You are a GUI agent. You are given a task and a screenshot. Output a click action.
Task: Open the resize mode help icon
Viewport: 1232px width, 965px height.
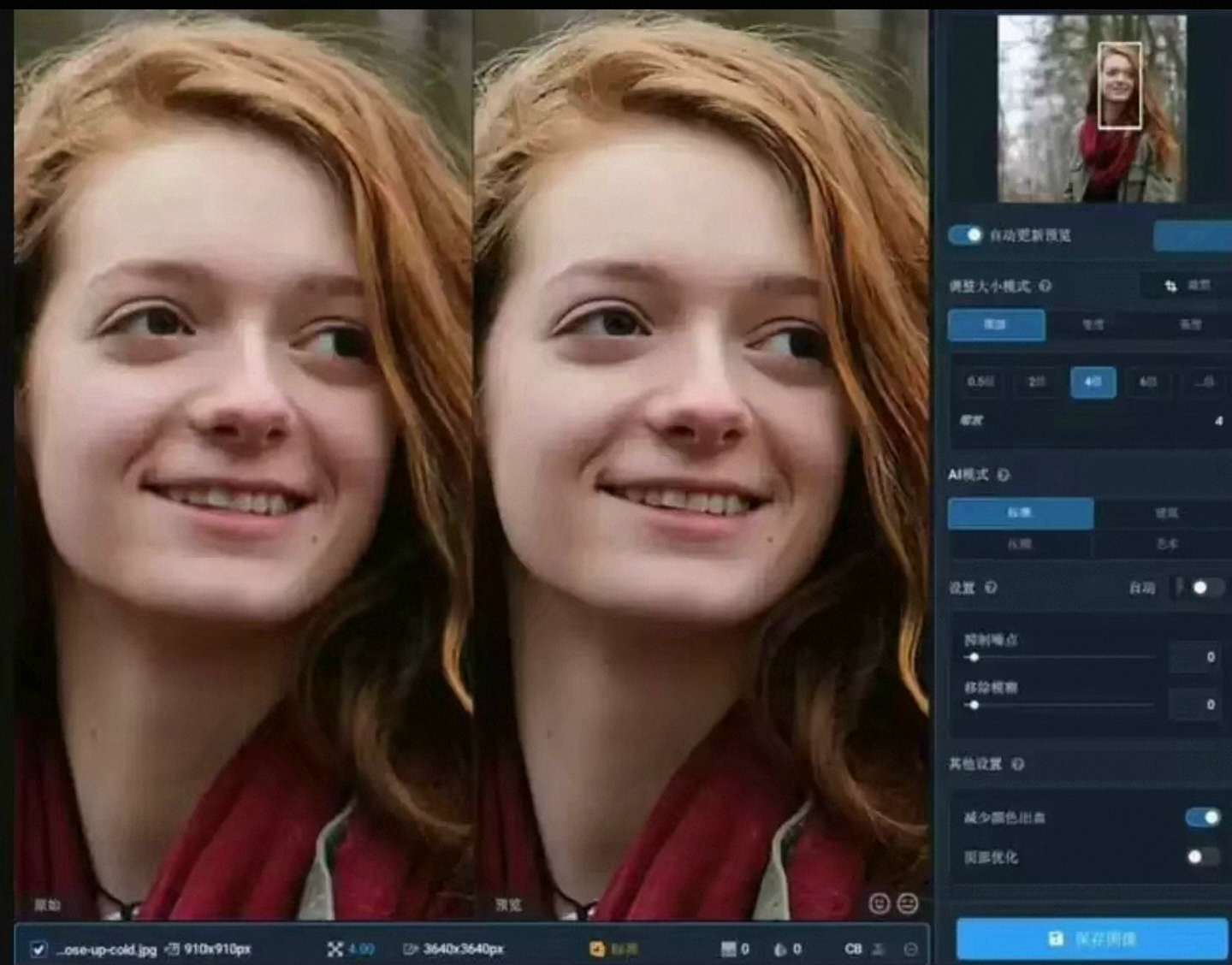tap(1045, 286)
